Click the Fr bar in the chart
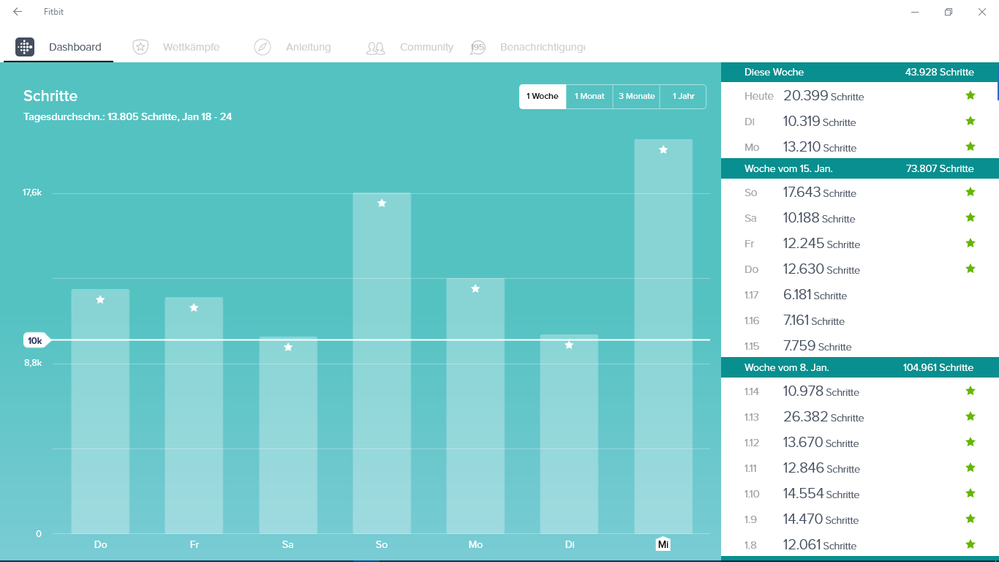The image size is (999, 562). 194,415
